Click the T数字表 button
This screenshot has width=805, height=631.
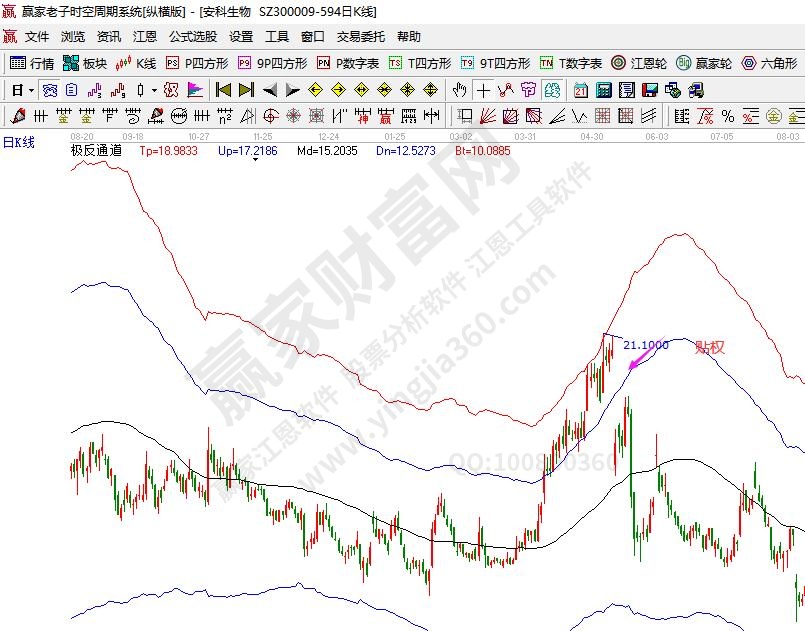click(x=571, y=63)
